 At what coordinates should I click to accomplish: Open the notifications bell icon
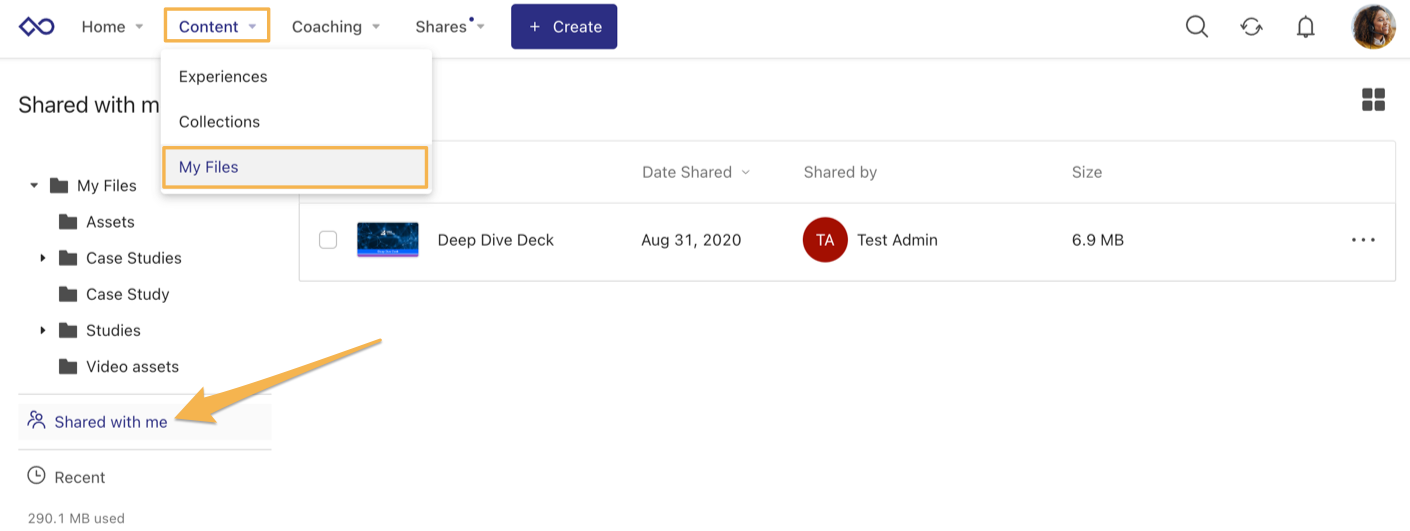pos(1305,27)
